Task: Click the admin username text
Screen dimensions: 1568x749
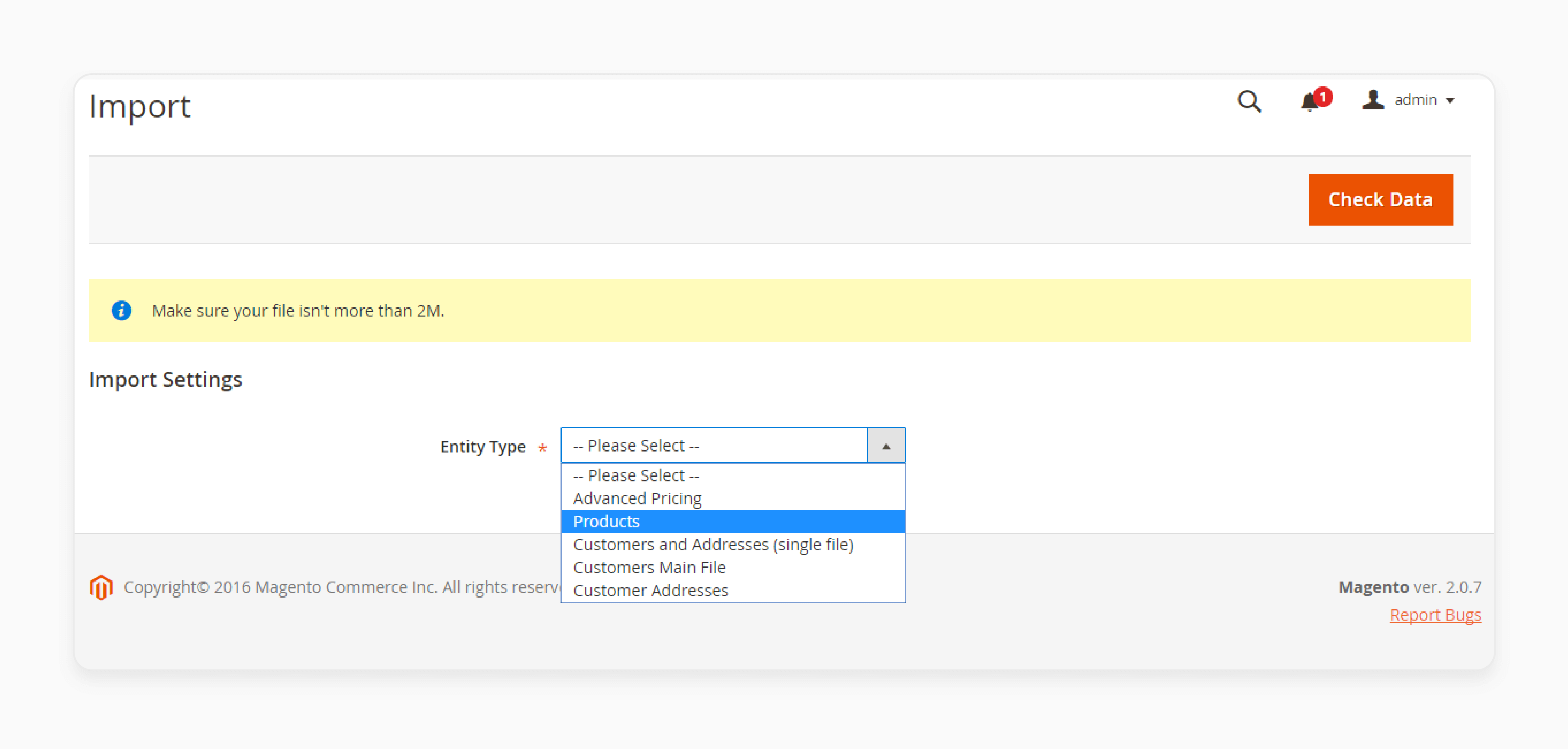Action: coord(1415,99)
